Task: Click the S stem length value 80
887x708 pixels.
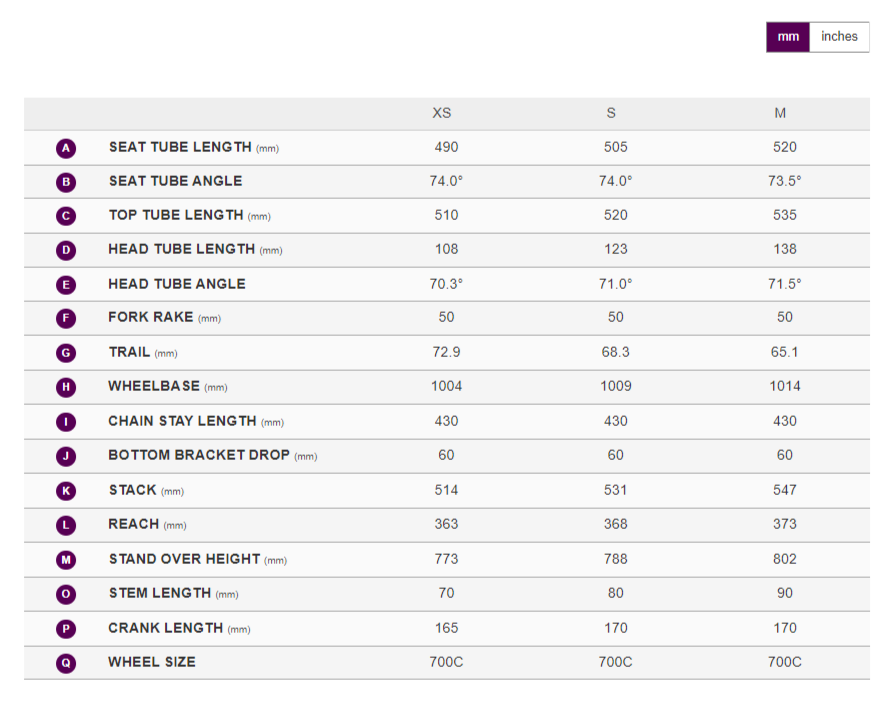Action: [x=615, y=593]
